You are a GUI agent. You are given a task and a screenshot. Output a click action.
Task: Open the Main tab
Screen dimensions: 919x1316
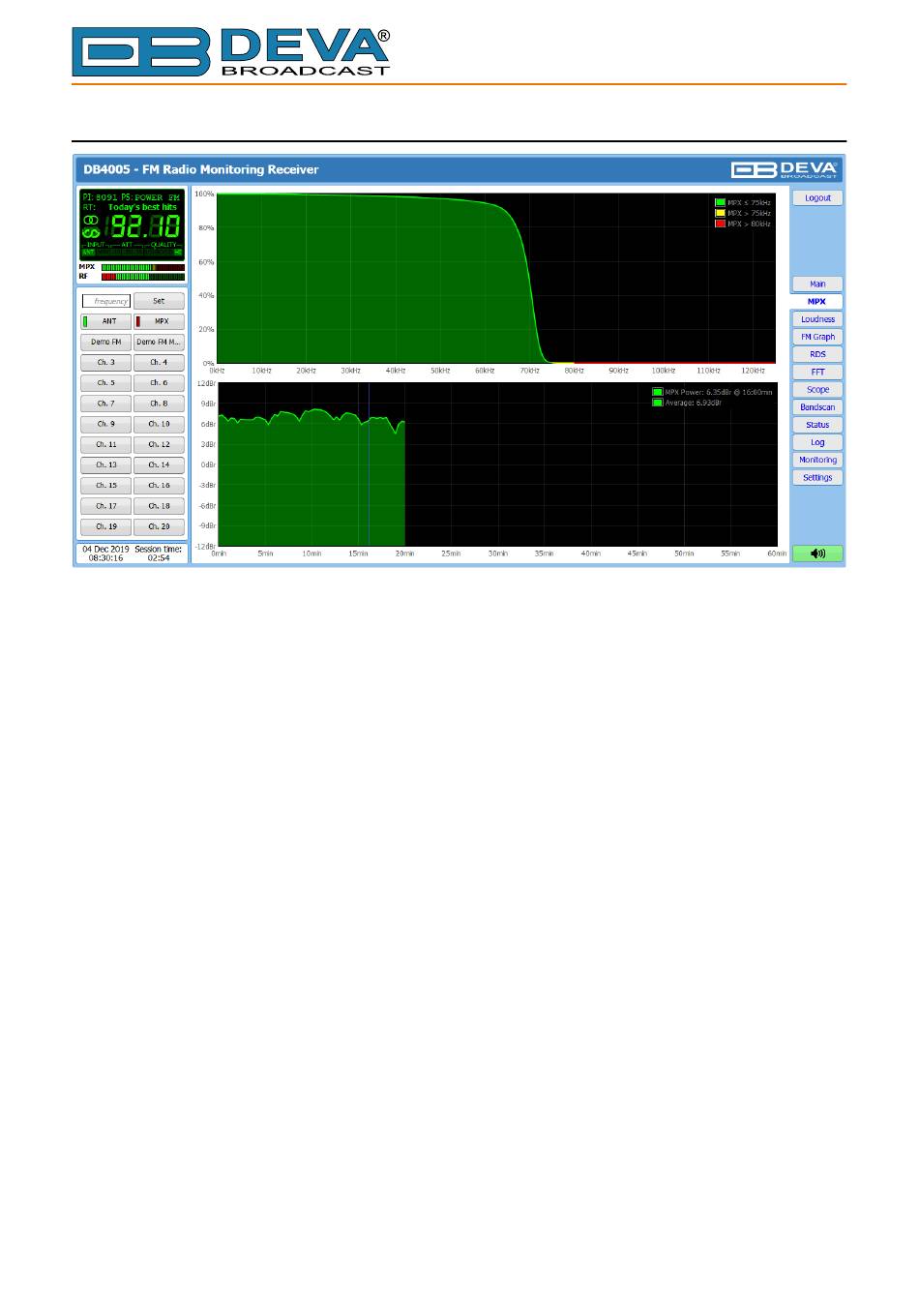(x=817, y=284)
